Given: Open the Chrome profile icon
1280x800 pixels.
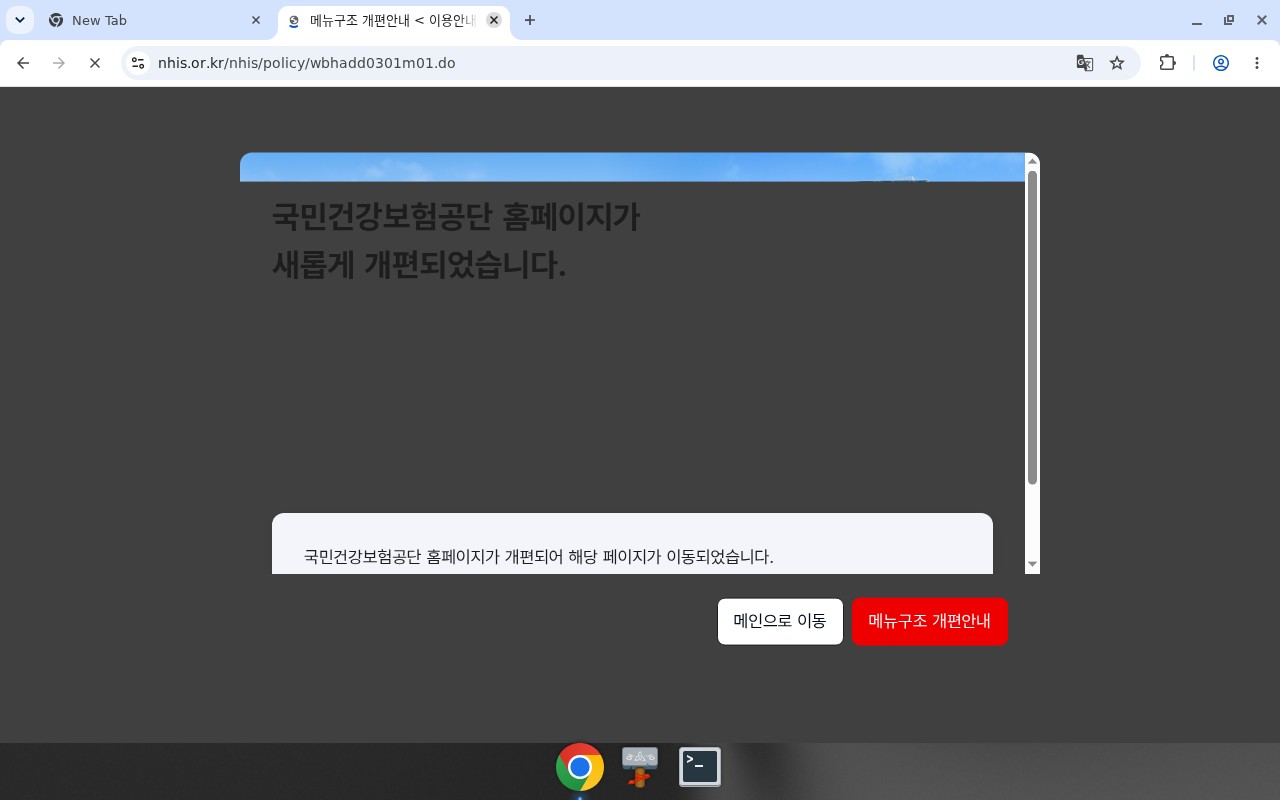Looking at the screenshot, I should (x=1221, y=63).
